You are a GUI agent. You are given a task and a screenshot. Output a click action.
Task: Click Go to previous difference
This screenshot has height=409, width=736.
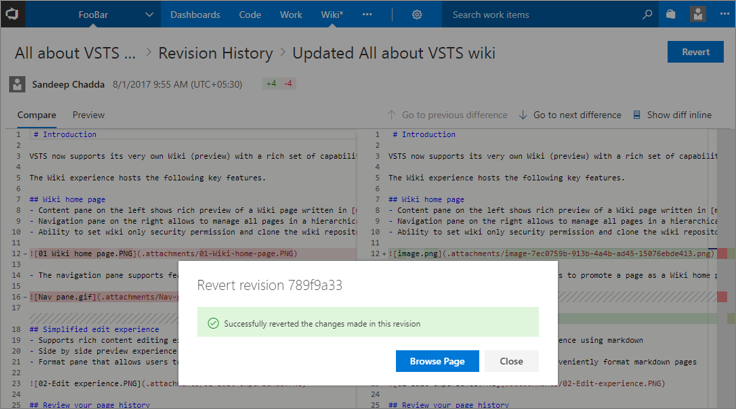click(x=447, y=115)
